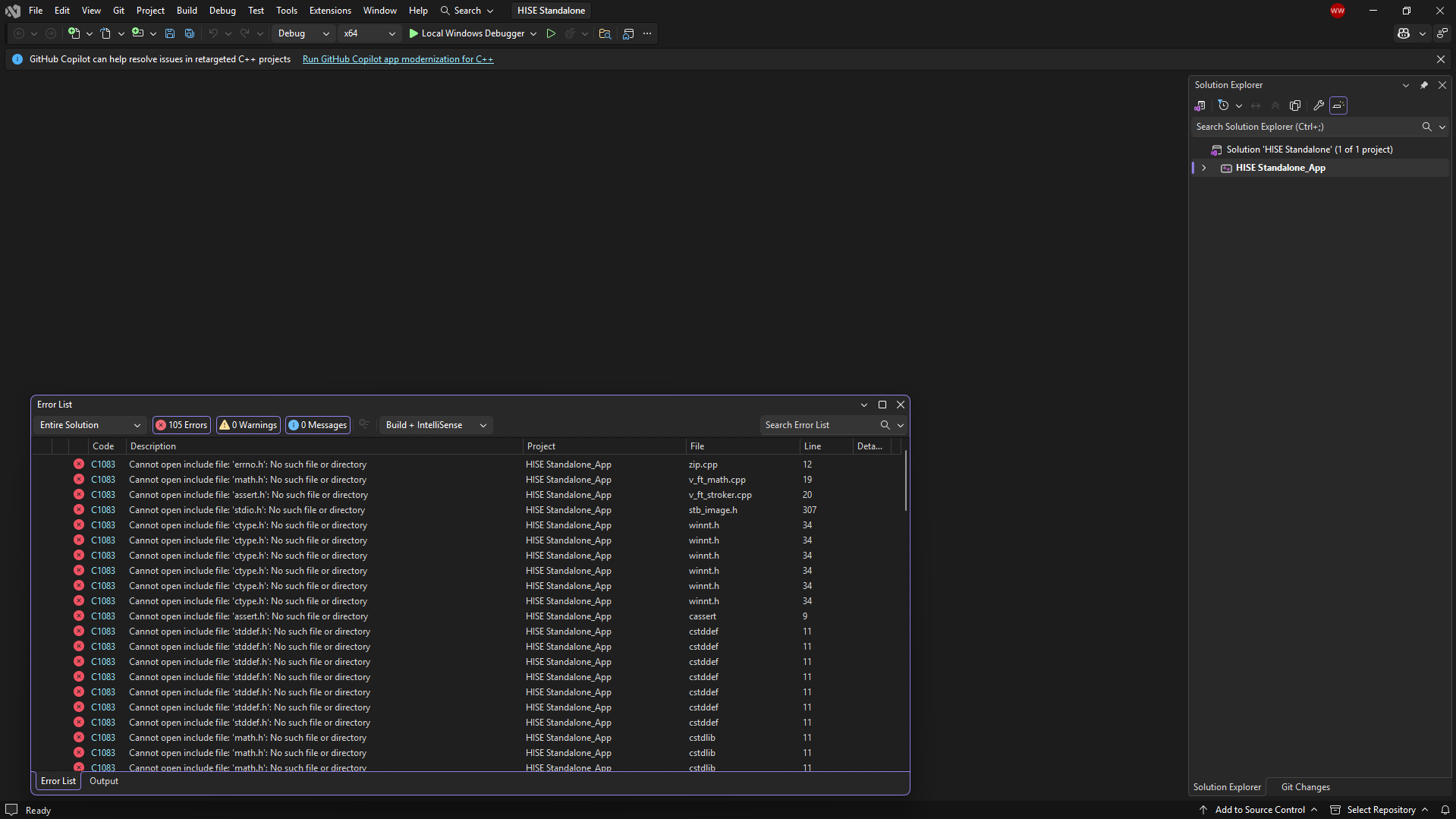Open Properties wrench icon in Solution Explorer
Viewport: 1456px width, 819px height.
tap(1319, 106)
